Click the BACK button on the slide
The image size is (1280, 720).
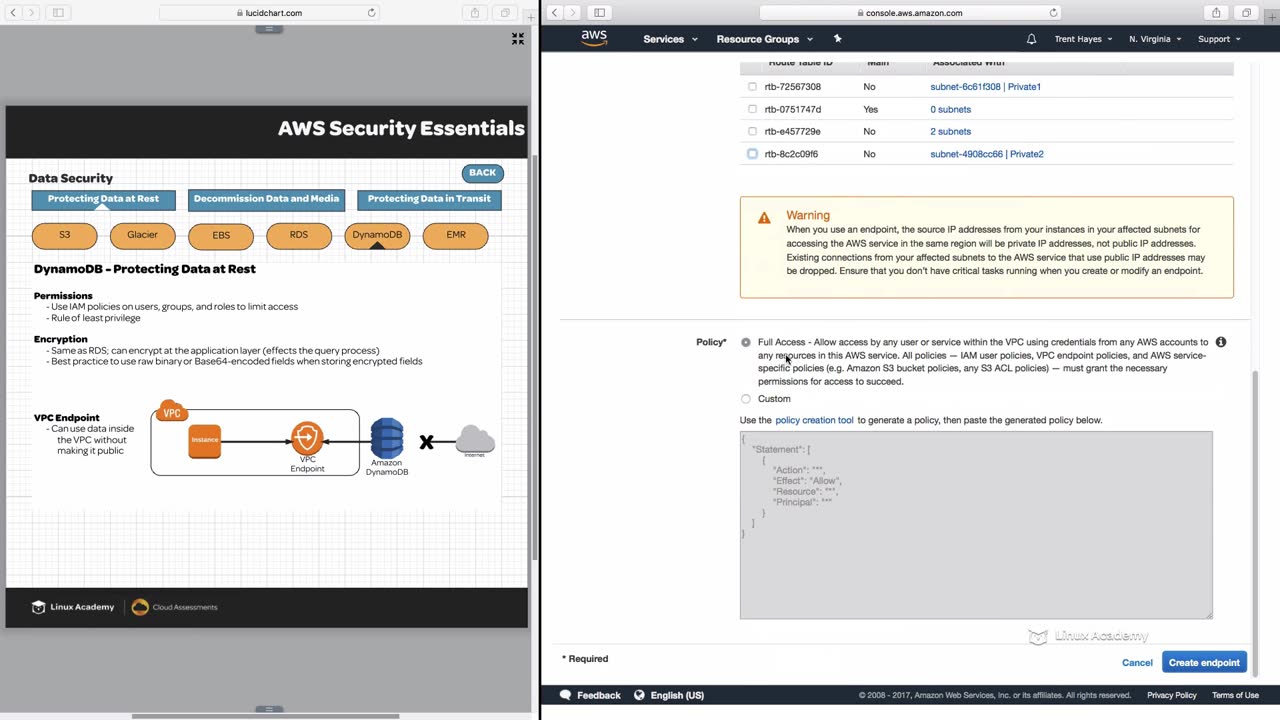482,173
